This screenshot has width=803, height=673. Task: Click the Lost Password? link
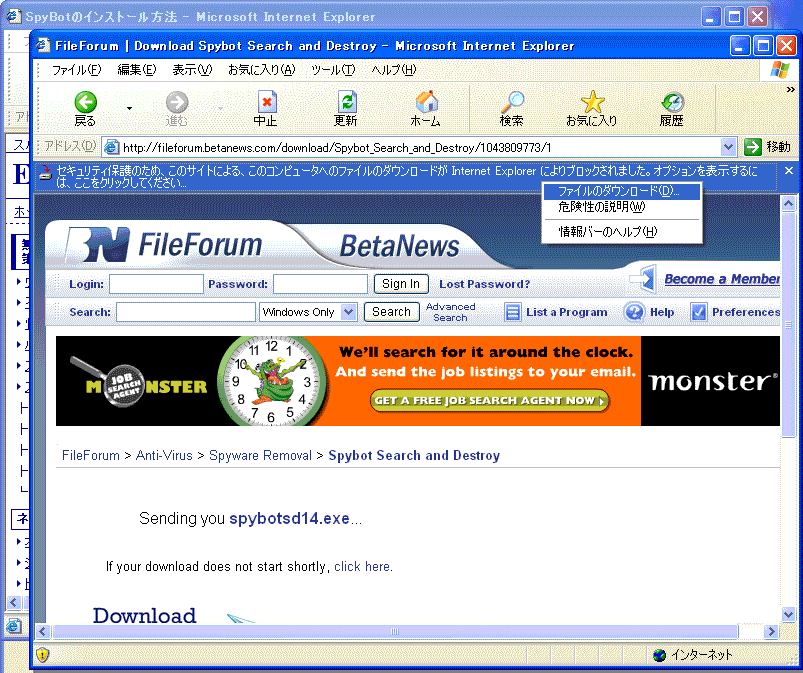tap(484, 284)
